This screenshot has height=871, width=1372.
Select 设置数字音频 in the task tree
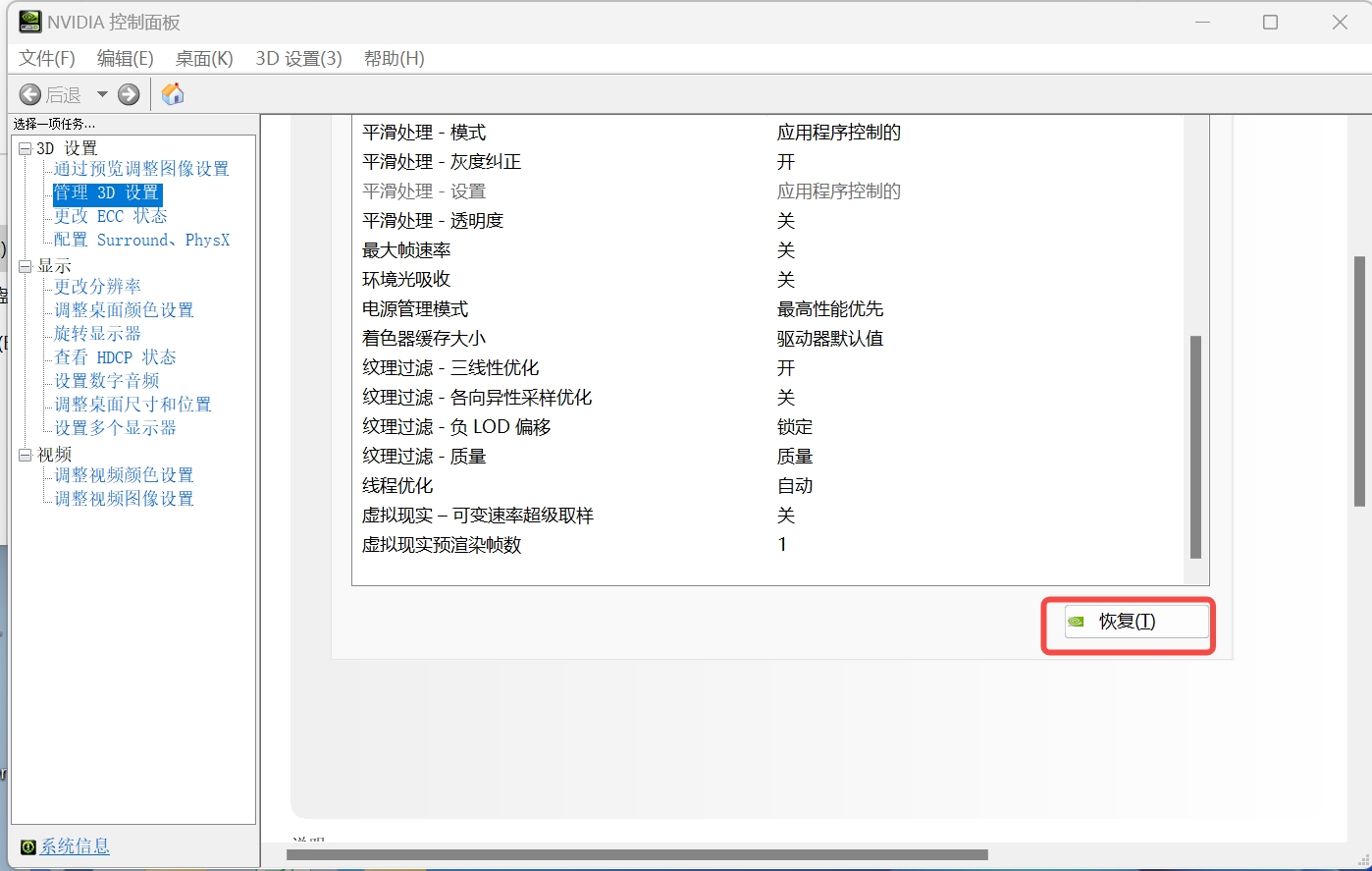[x=107, y=381]
